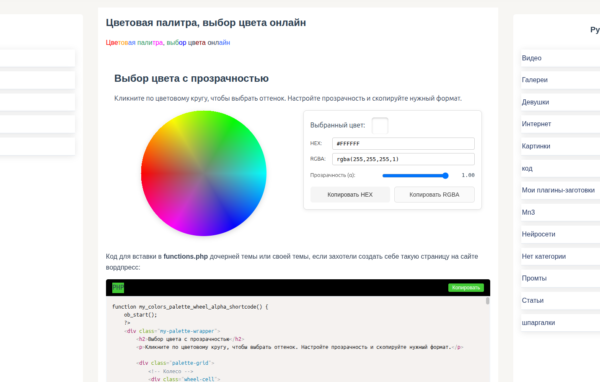Screen dimensions: 600x382
Task: Focus the HEX value input field
Action: (x=403, y=144)
